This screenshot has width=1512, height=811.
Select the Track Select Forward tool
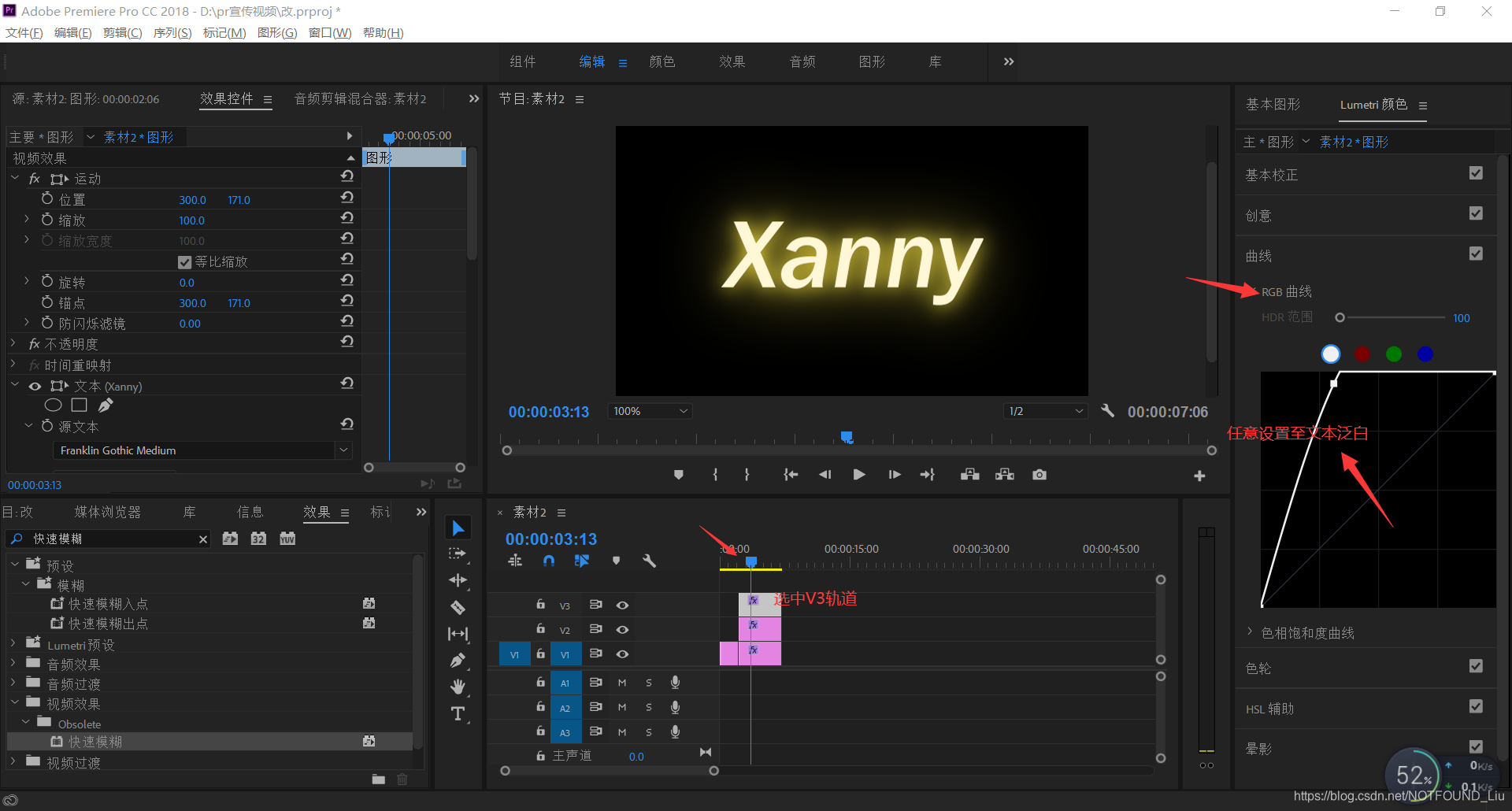tap(458, 554)
